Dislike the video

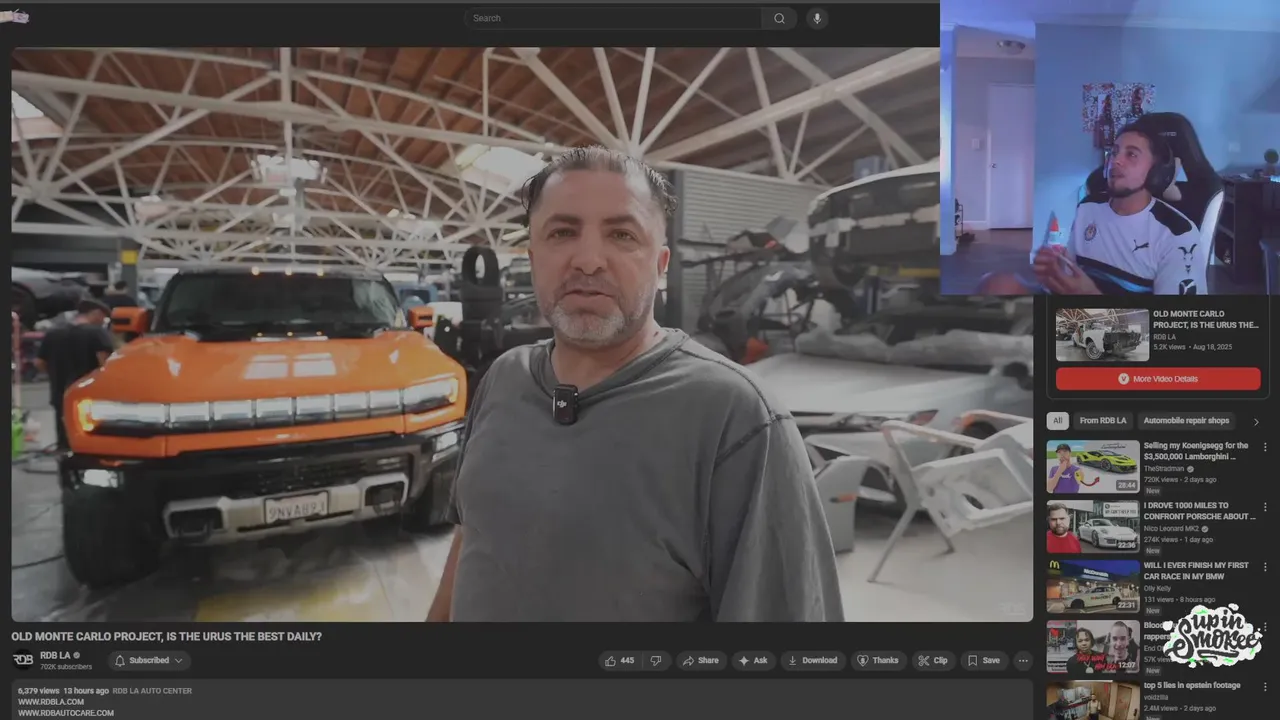656,660
